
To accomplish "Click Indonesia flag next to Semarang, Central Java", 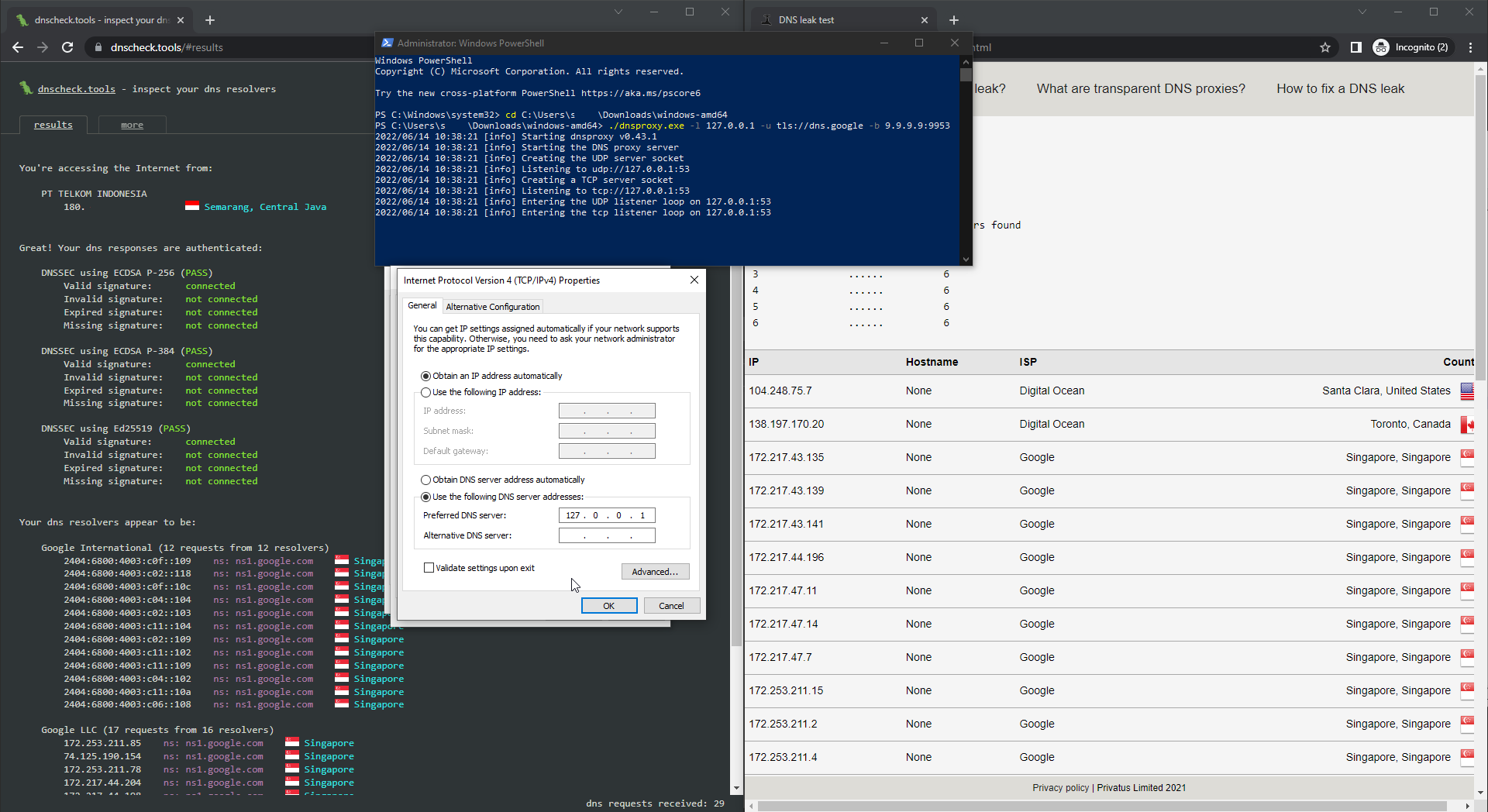I will coord(192,206).
